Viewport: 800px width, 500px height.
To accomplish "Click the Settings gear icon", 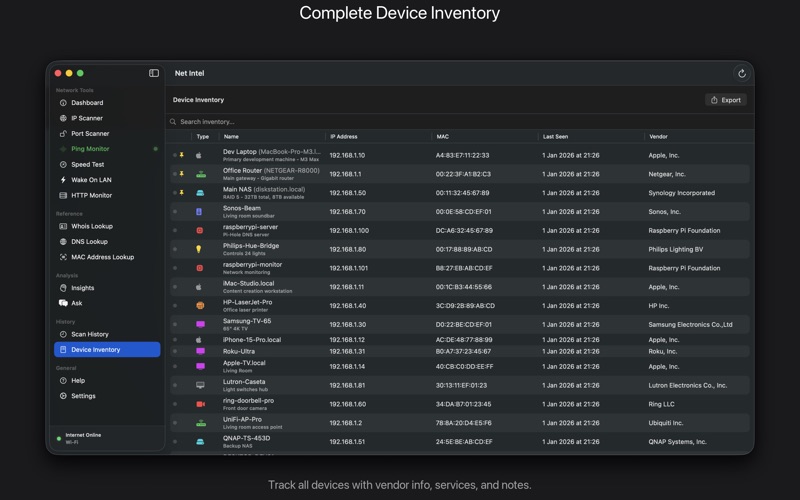I will [63, 395].
